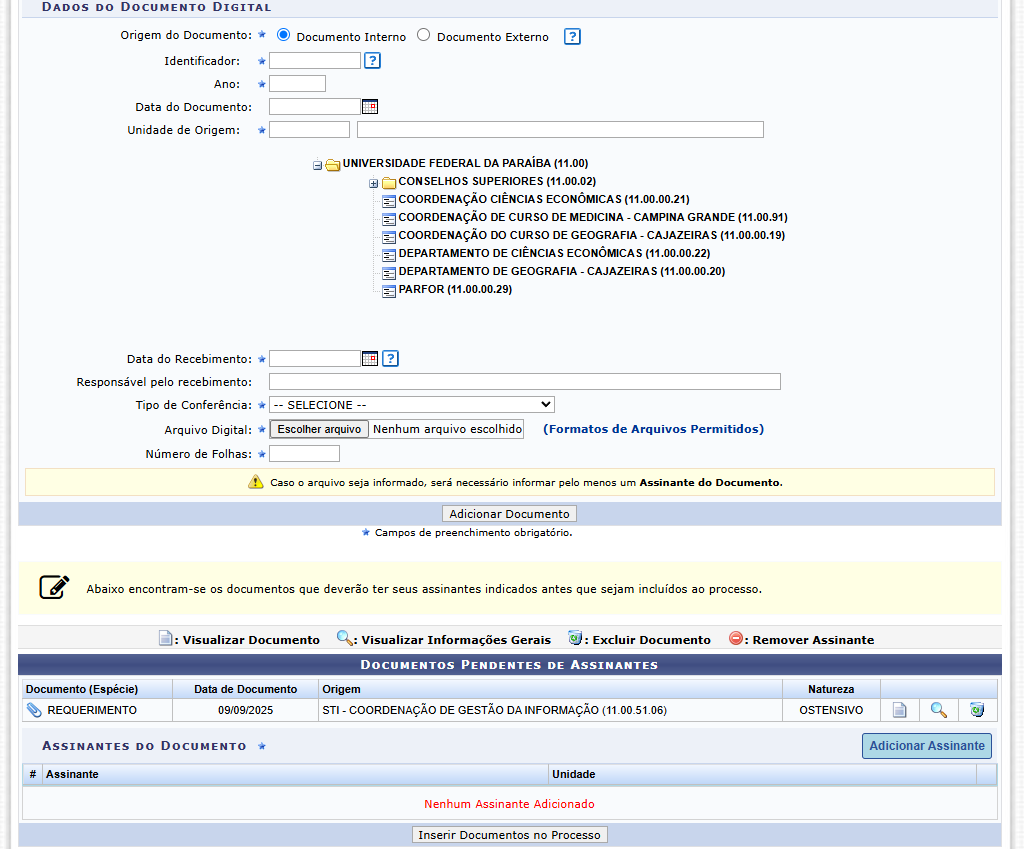1024x849 pixels.
Task: Delete the REQUERIMENTO document via trash icon
Action: [x=977, y=710]
